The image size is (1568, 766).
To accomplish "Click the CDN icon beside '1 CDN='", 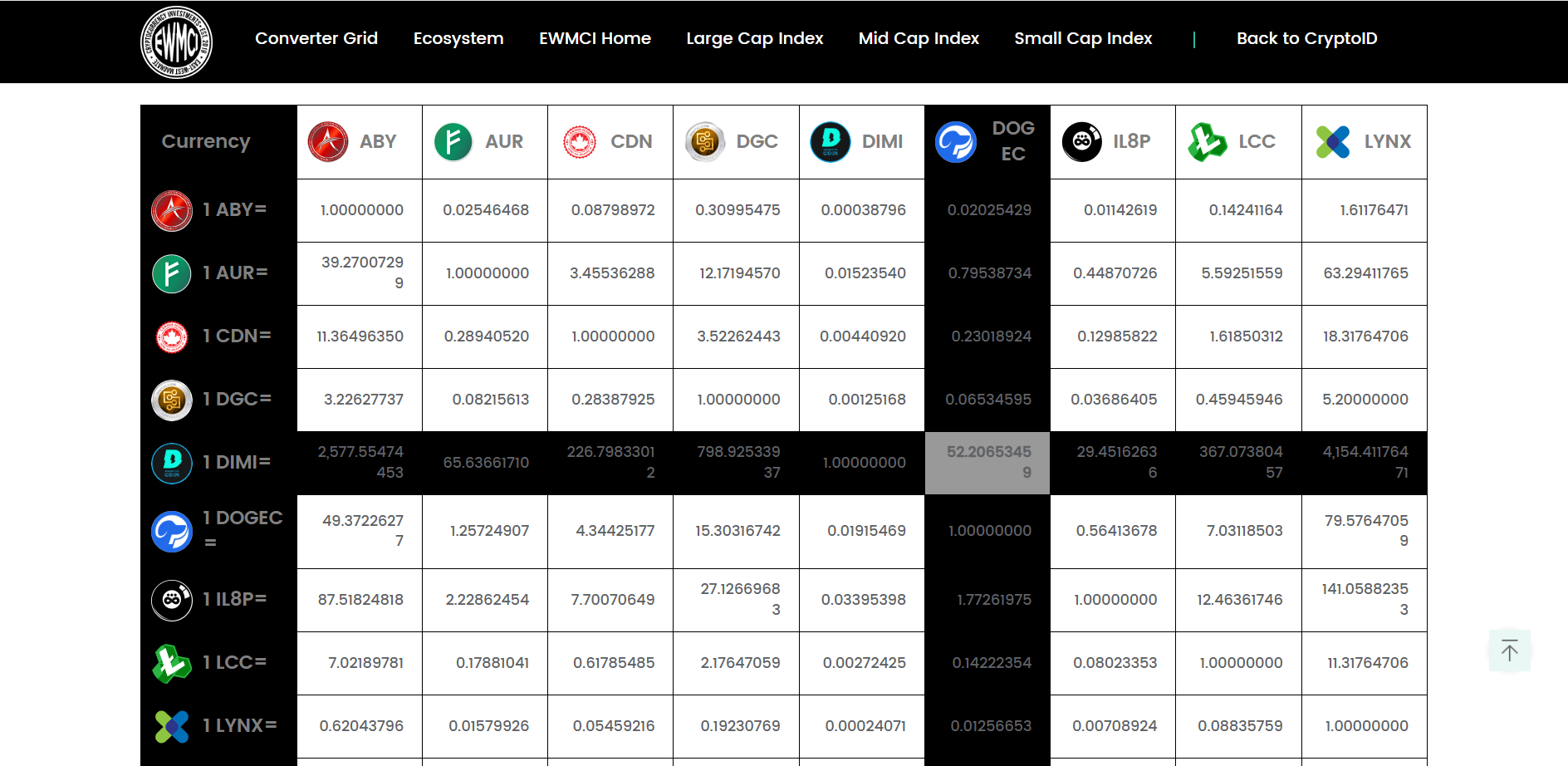I will click(x=172, y=337).
